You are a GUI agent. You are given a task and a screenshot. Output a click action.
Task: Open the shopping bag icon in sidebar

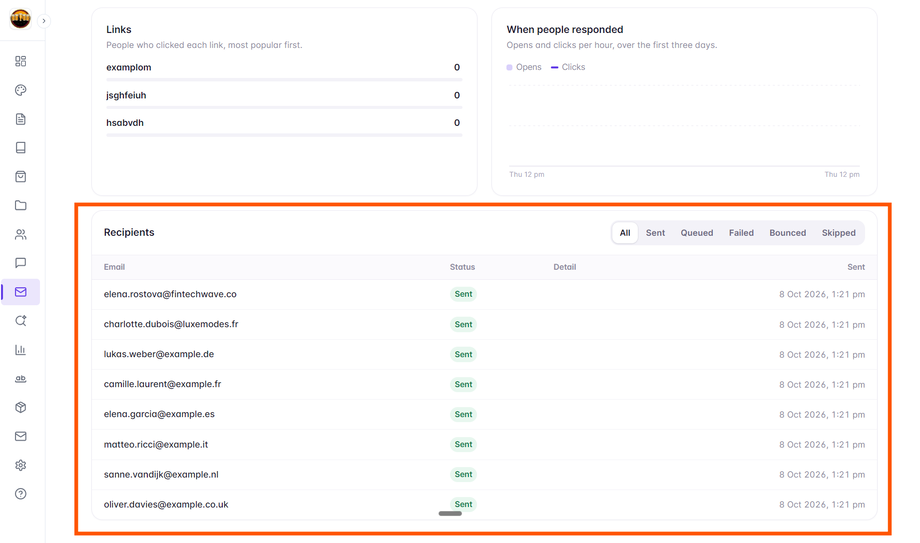(21, 176)
